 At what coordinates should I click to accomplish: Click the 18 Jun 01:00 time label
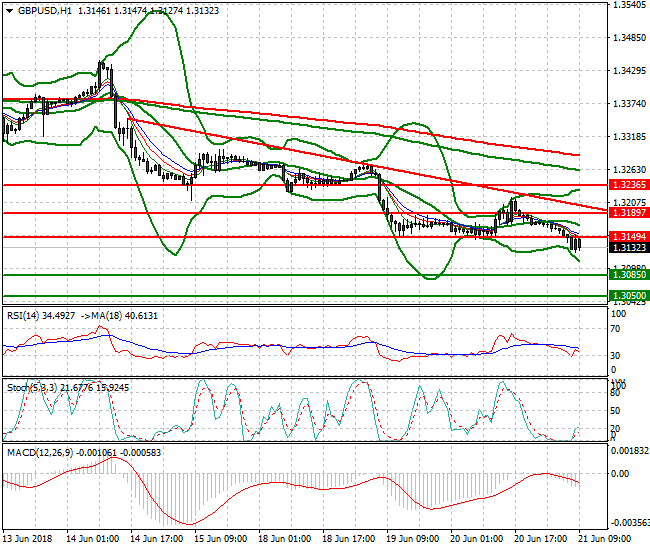(284, 539)
